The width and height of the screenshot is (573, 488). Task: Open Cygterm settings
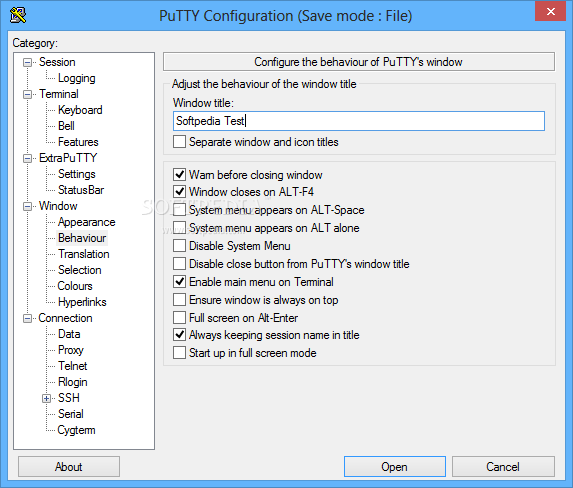76,430
